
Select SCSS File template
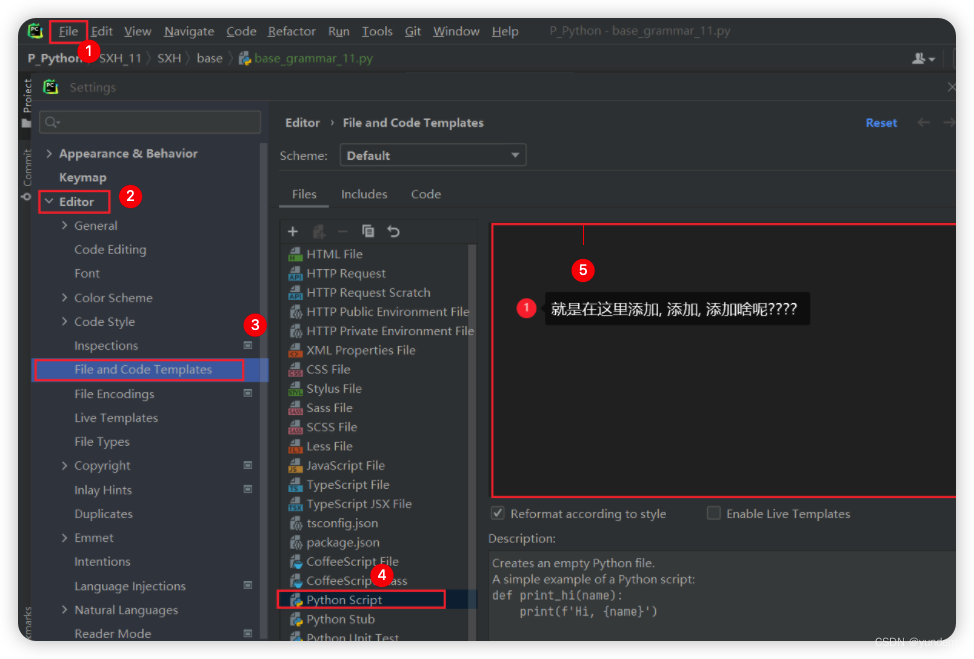pos(332,427)
